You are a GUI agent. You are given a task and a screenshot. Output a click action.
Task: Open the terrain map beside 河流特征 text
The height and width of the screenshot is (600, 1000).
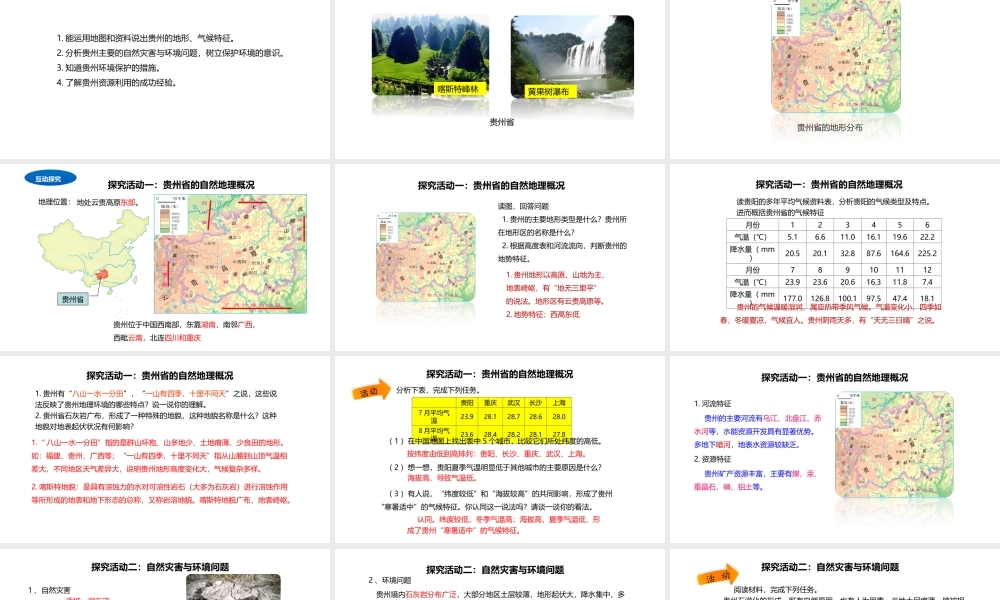894,445
